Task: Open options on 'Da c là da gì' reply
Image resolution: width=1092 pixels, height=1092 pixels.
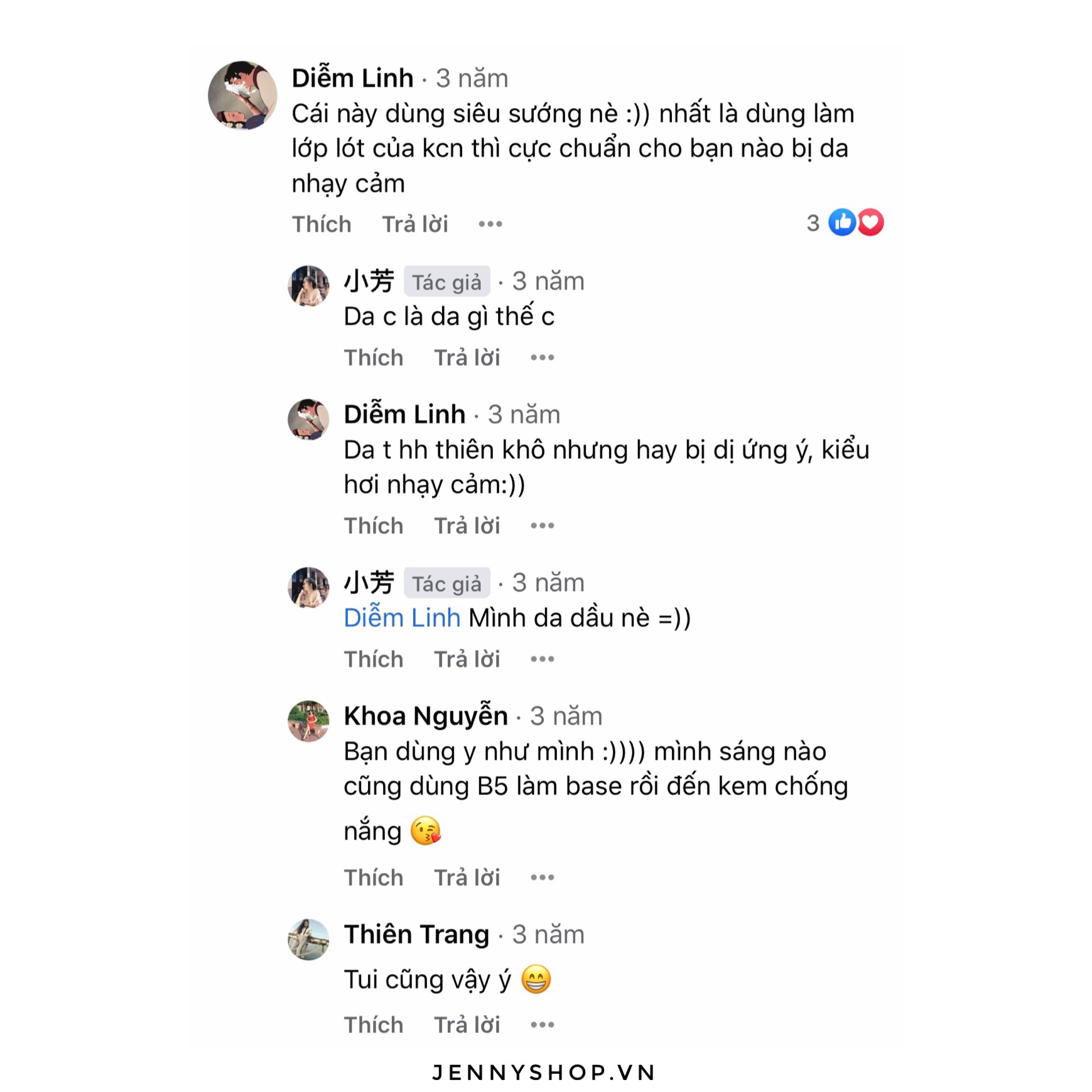Action: (x=542, y=358)
